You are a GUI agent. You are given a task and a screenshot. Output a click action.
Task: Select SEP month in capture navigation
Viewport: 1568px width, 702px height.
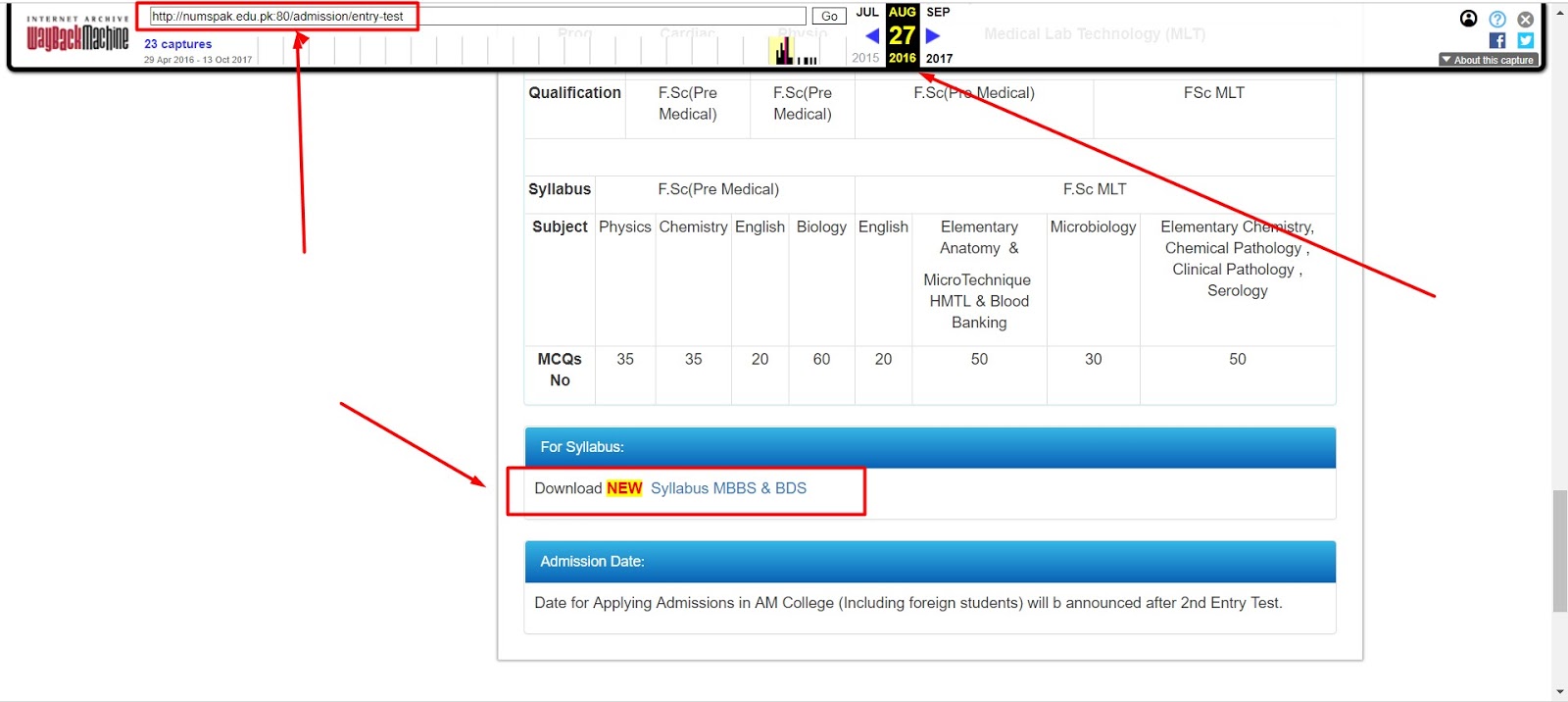pyautogui.click(x=938, y=13)
